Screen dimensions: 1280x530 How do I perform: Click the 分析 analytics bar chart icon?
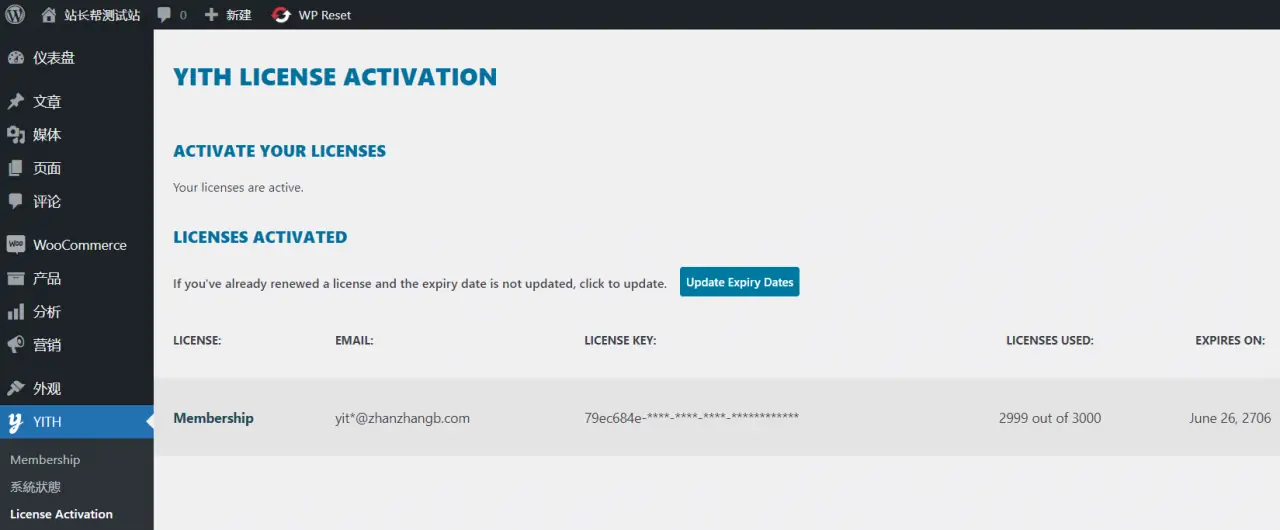[16, 312]
